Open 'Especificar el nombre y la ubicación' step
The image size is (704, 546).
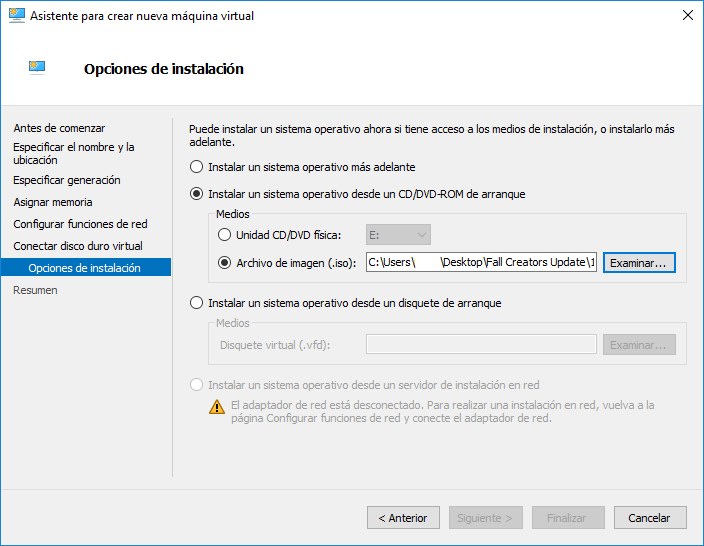[x=74, y=154]
